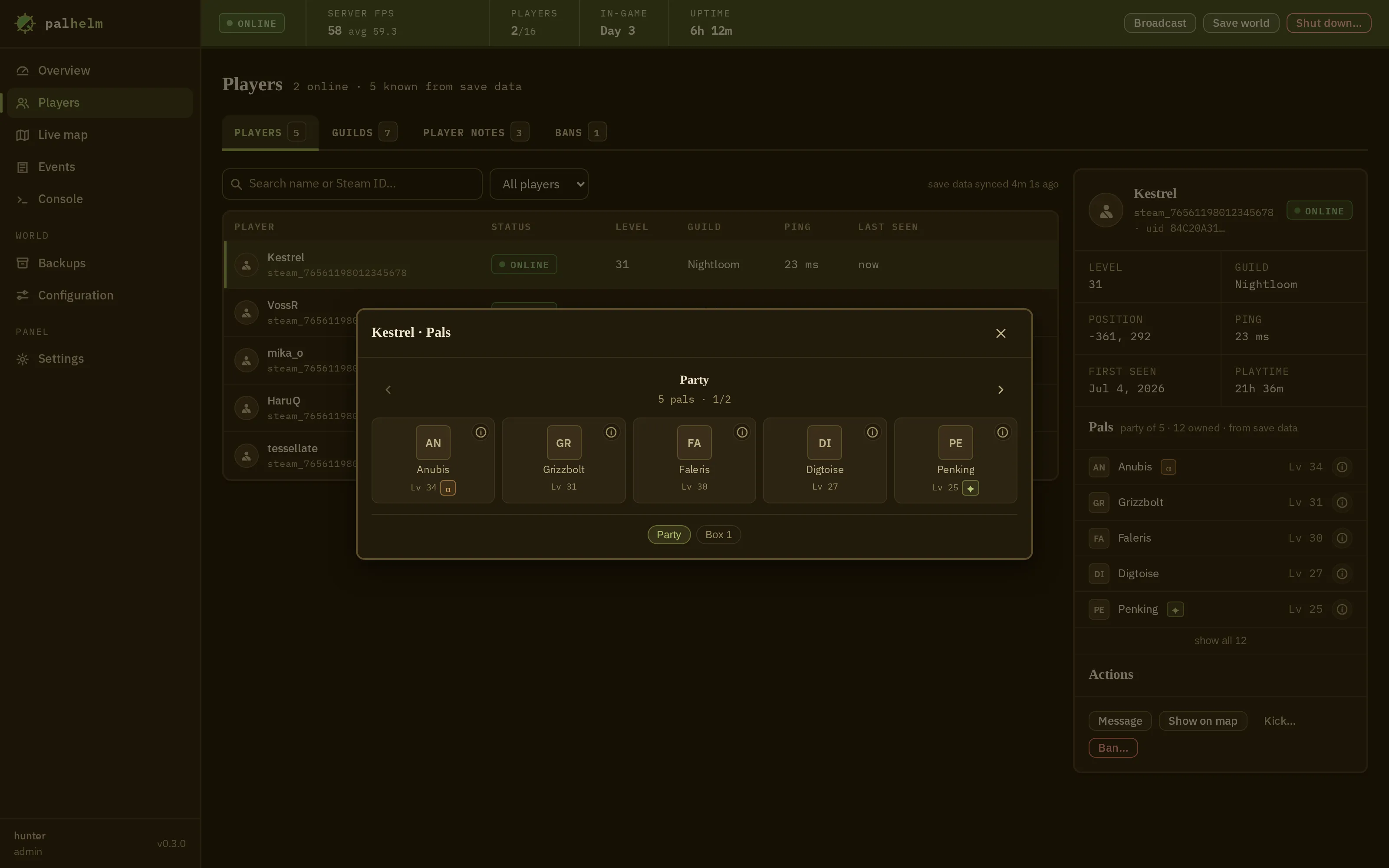Screen dimensions: 1389x868
Task: Open the Console page
Action: coord(100,199)
